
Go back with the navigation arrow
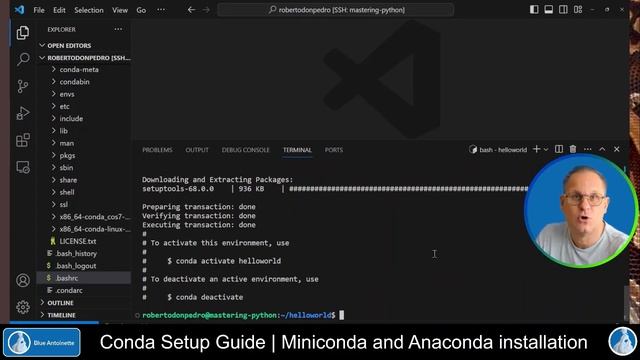click(191, 10)
